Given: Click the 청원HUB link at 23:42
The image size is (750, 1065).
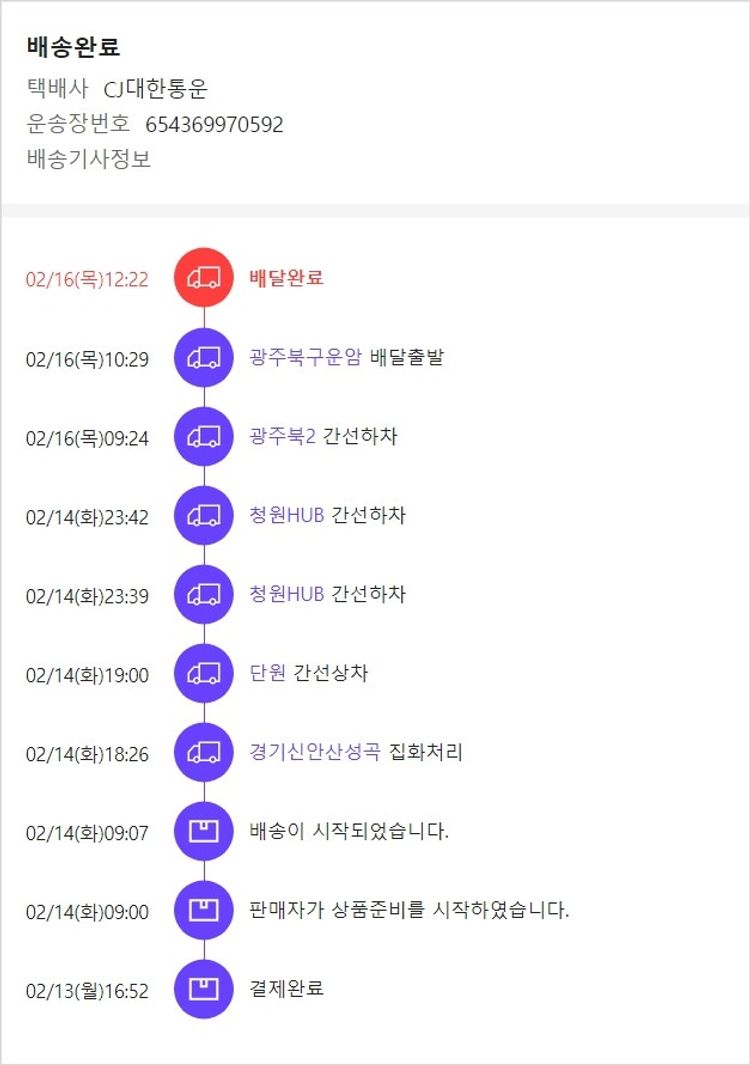Looking at the screenshot, I should click(x=286, y=515).
